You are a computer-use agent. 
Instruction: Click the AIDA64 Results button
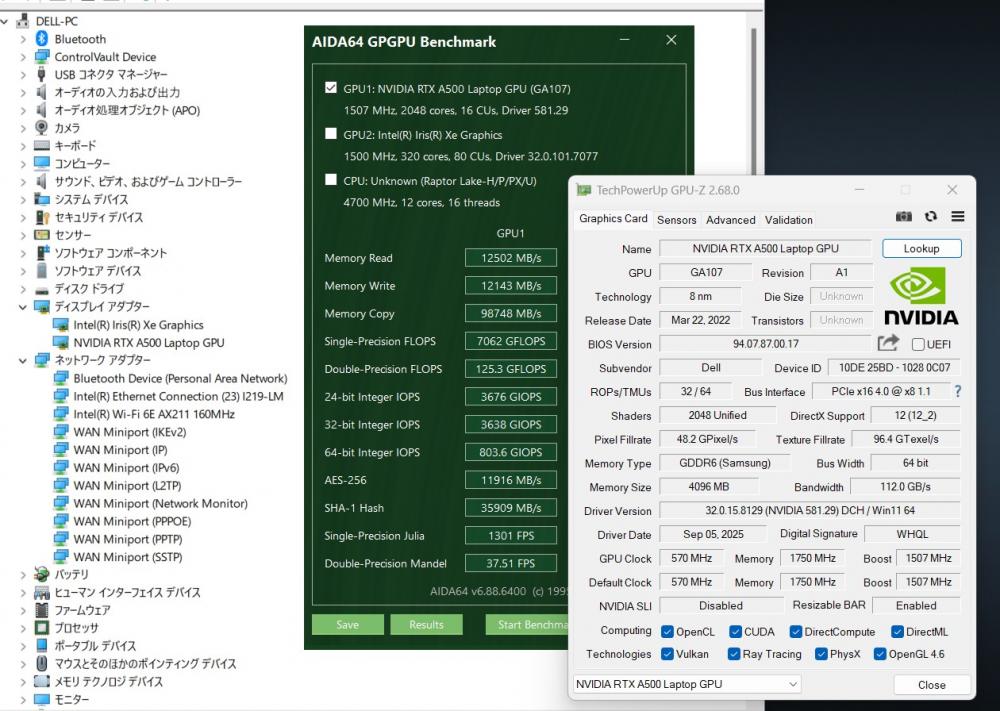click(426, 624)
